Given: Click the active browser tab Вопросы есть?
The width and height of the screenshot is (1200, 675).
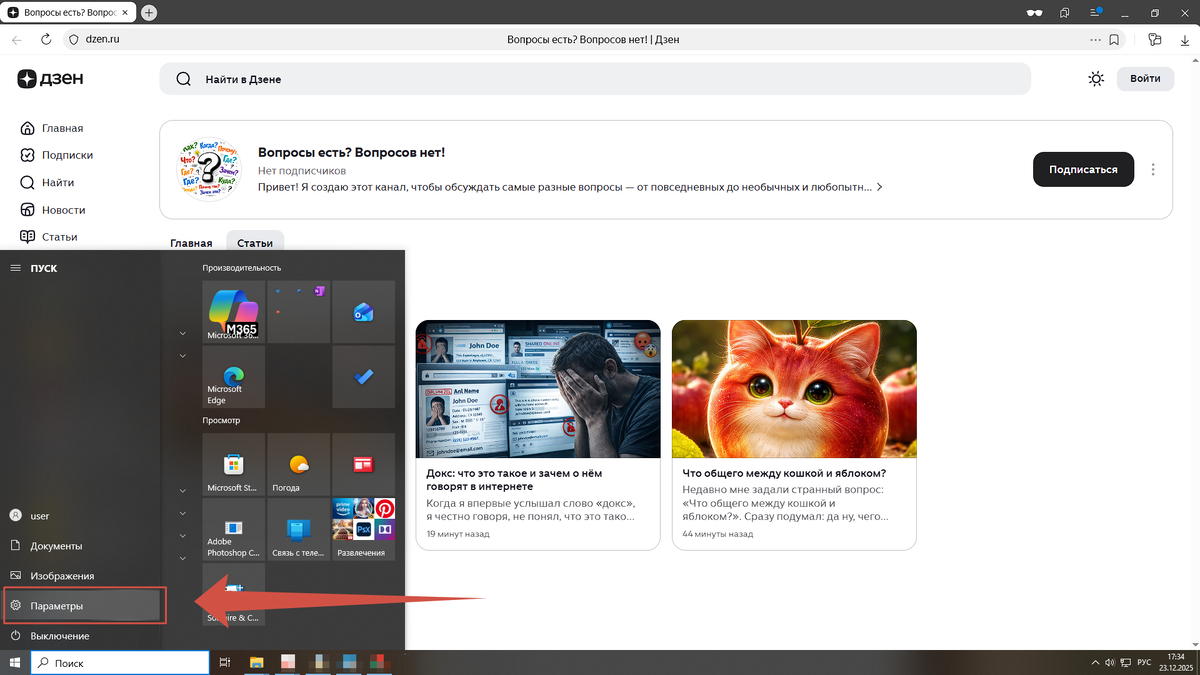Looking at the screenshot, I should pyautogui.click(x=67, y=12).
